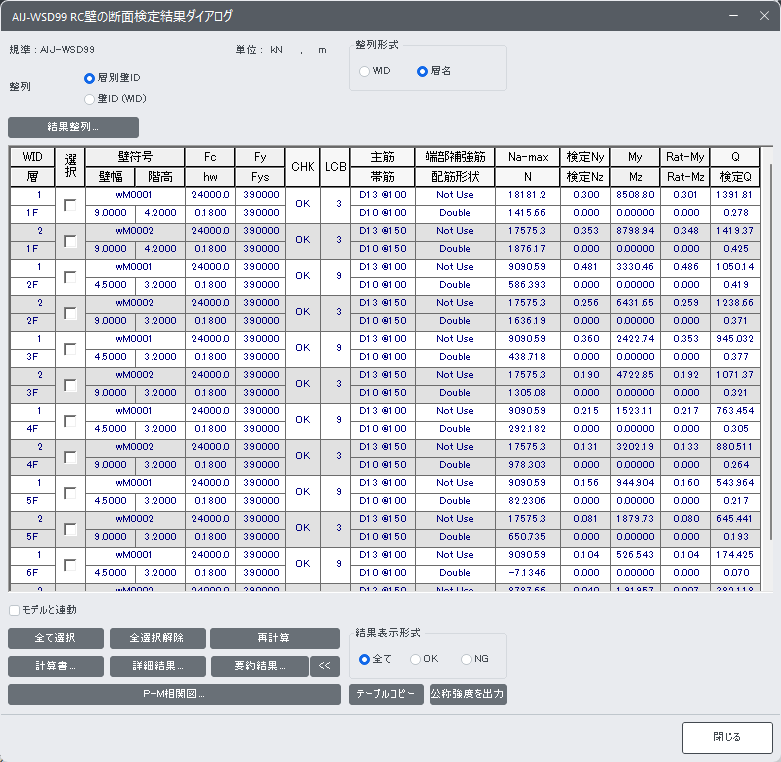Click the WID column header
781x762 pixels.
(32, 157)
